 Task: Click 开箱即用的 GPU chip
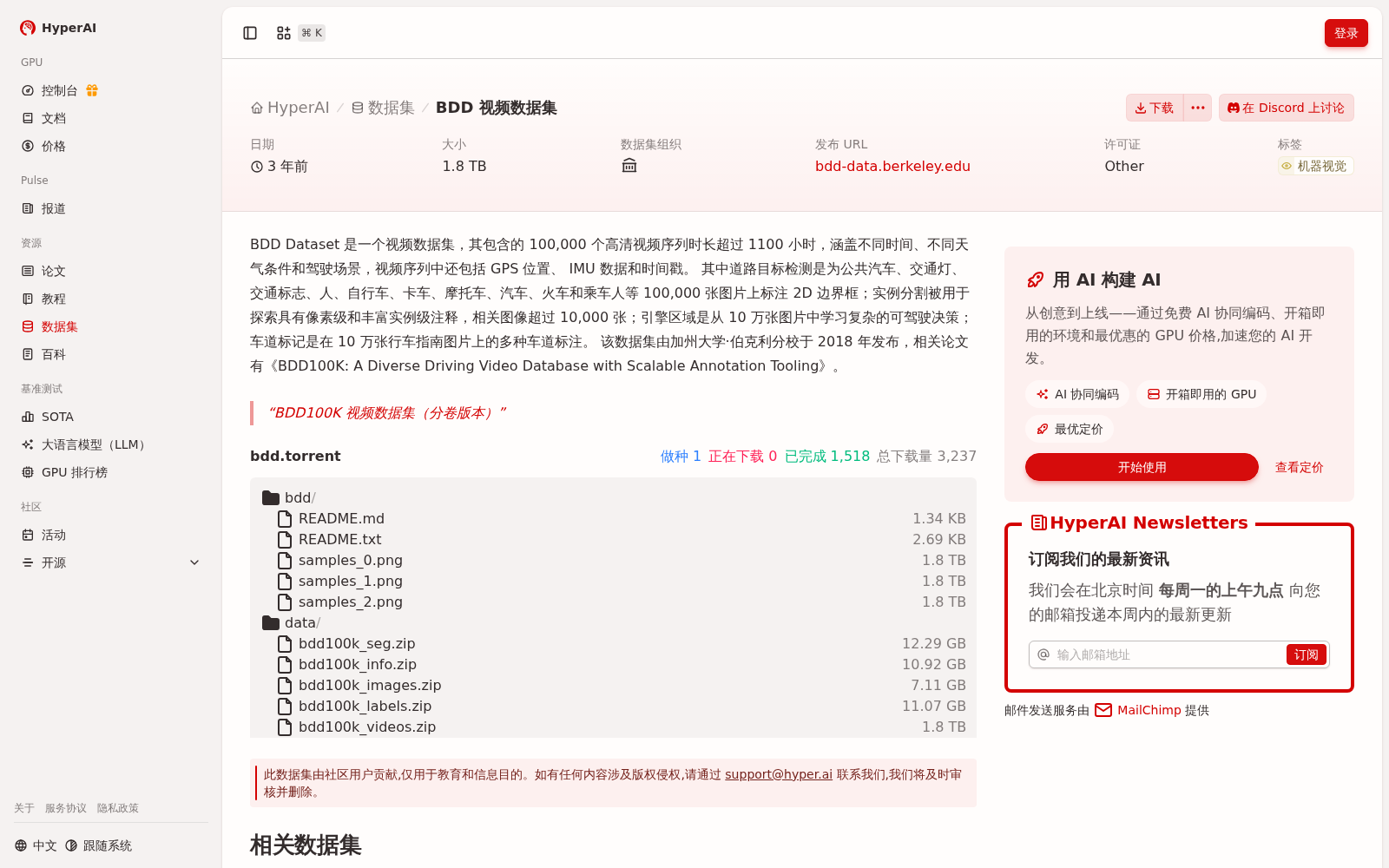1201,394
